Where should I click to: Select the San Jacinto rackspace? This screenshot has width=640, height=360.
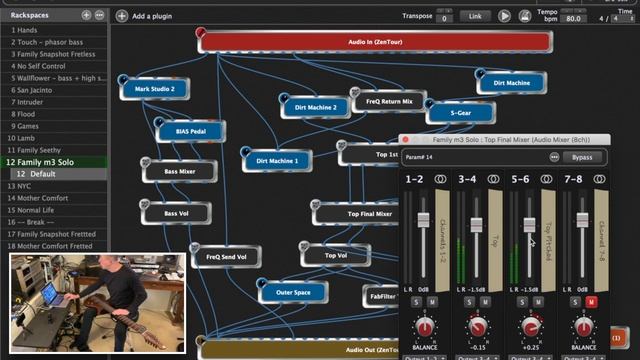coord(54,90)
